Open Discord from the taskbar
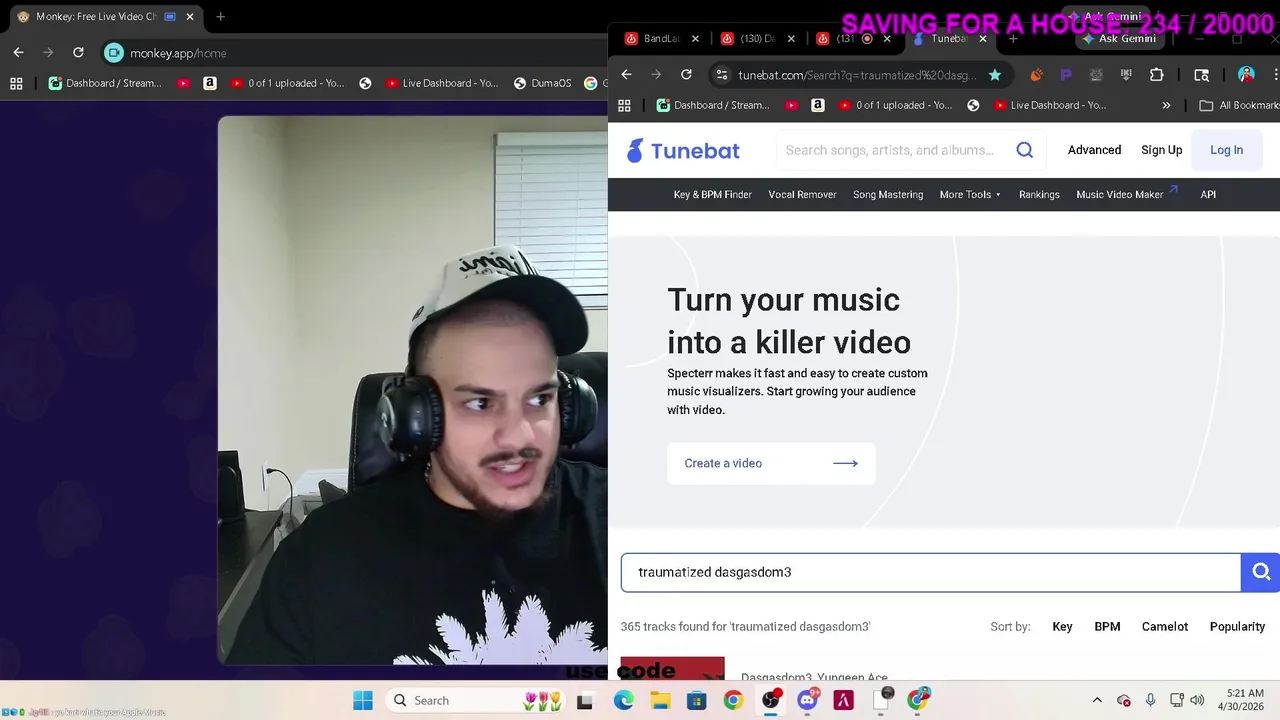 coord(808,700)
